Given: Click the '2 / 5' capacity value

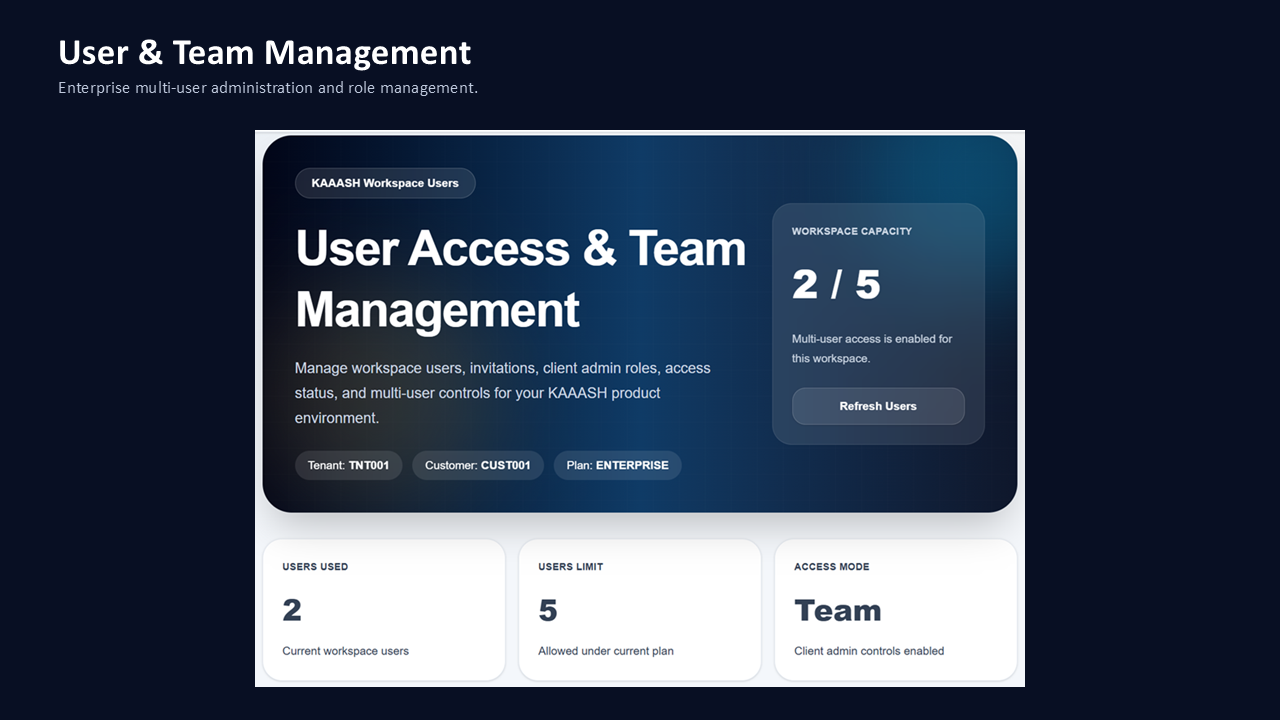Looking at the screenshot, I should 836,284.
